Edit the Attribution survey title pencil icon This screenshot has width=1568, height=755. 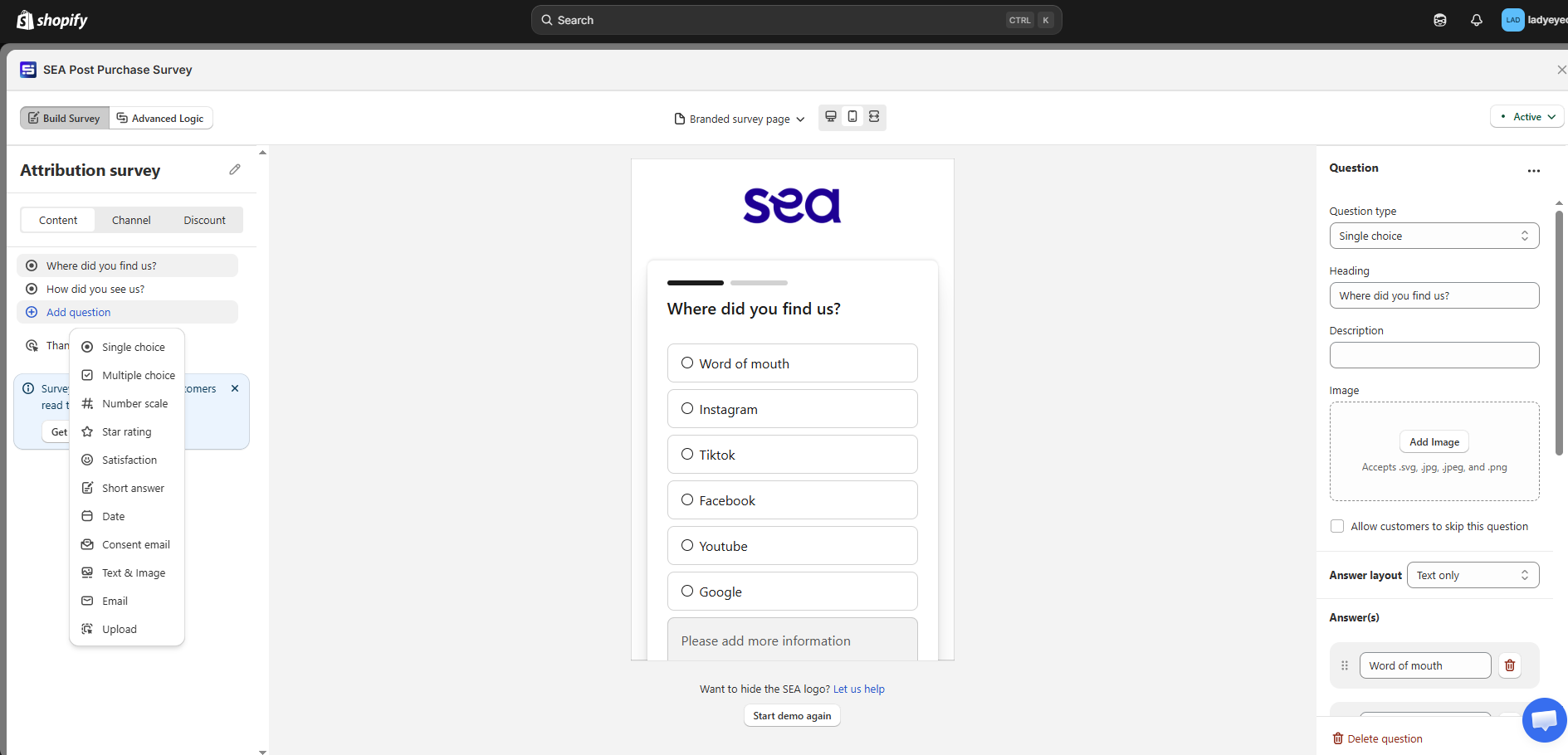click(235, 169)
